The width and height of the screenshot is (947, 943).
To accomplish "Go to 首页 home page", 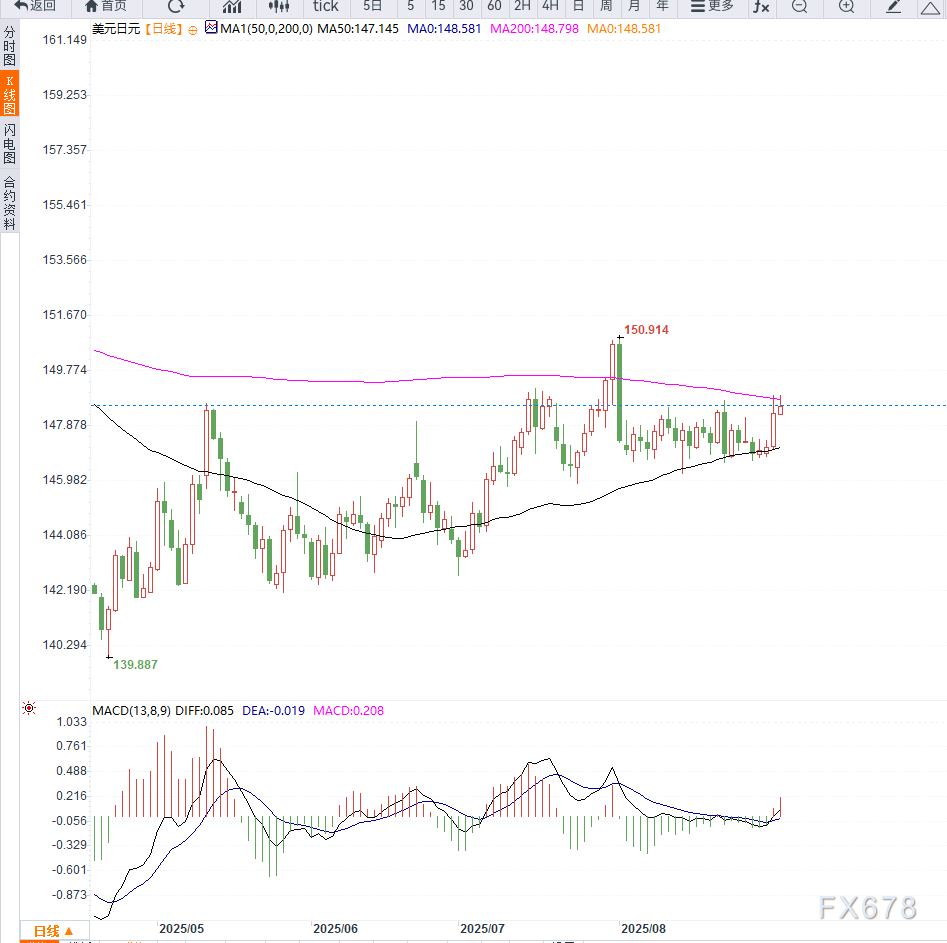I will pyautogui.click(x=105, y=6).
